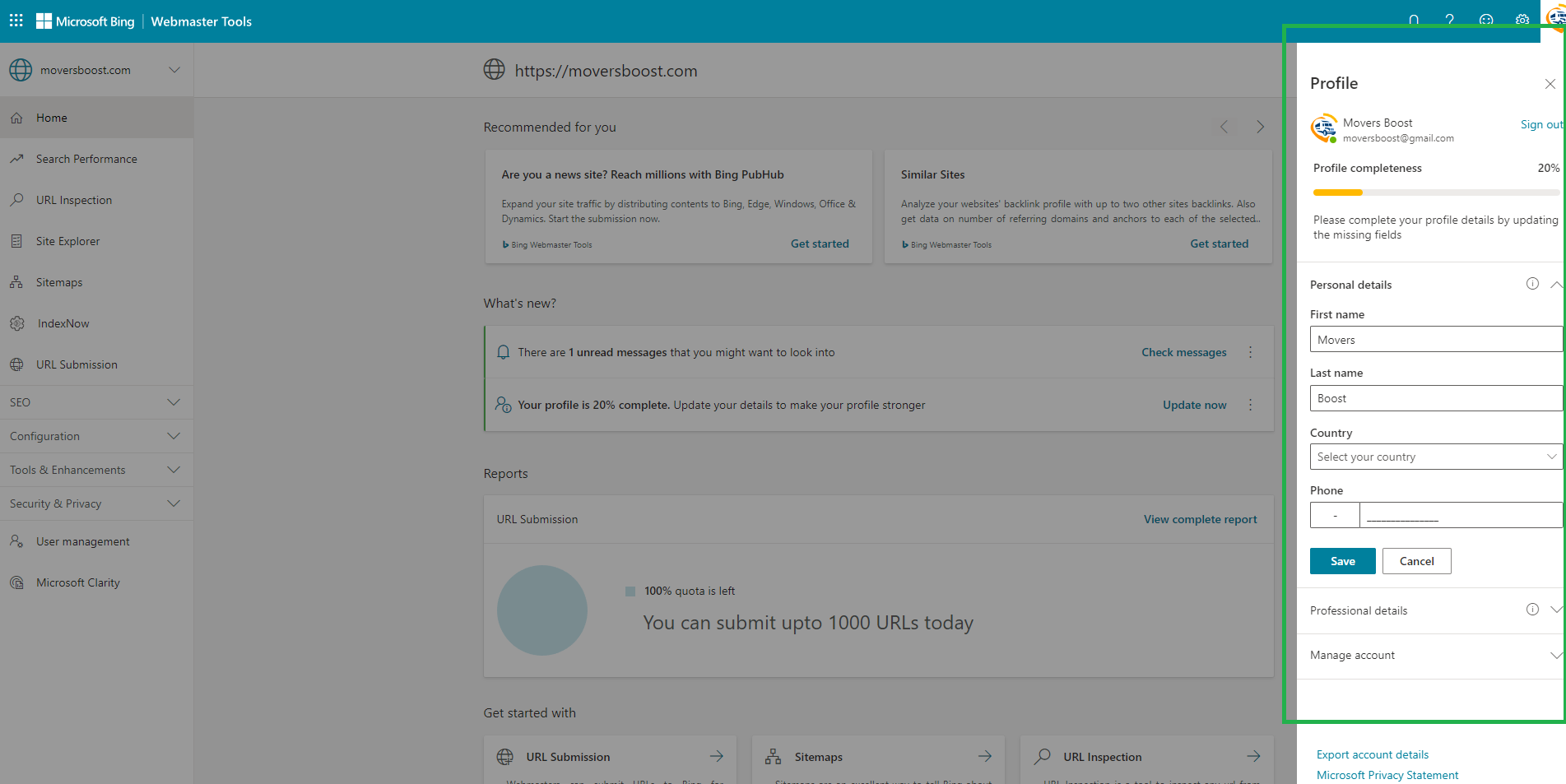
Task: Go to next recommended card
Action: (1260, 127)
